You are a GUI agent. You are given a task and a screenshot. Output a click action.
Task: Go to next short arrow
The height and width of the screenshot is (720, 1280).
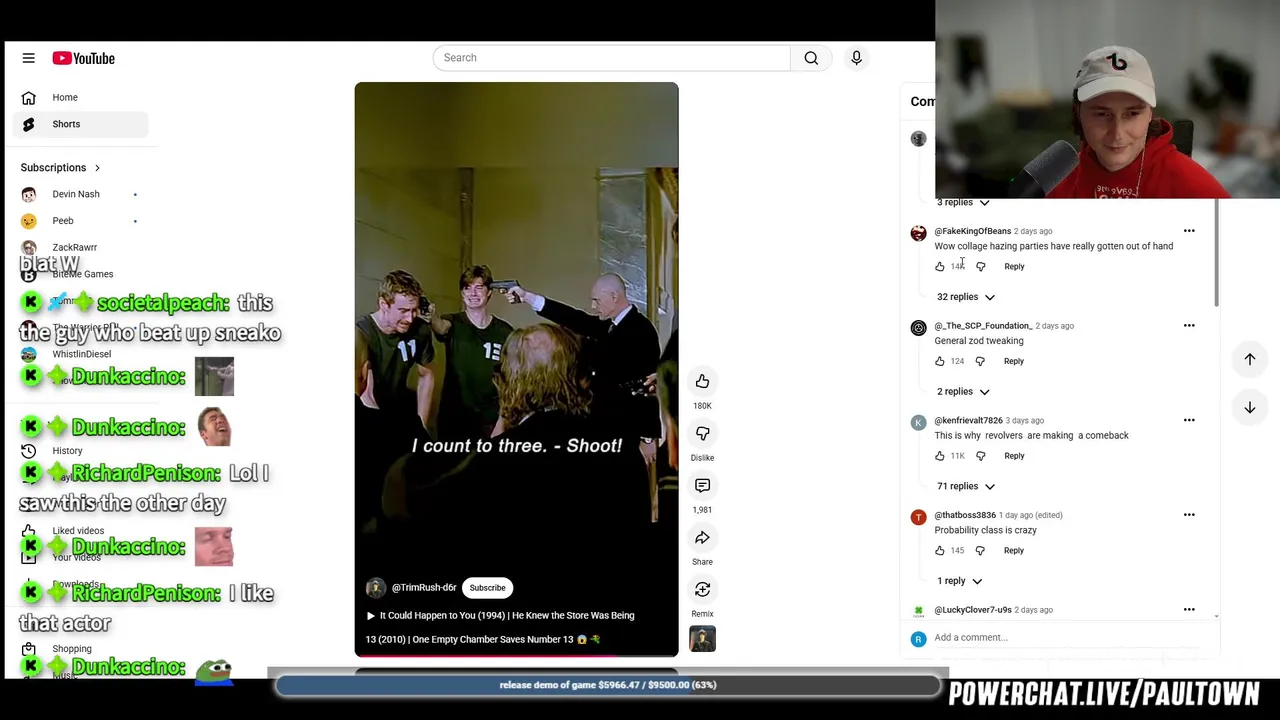pos(1249,407)
